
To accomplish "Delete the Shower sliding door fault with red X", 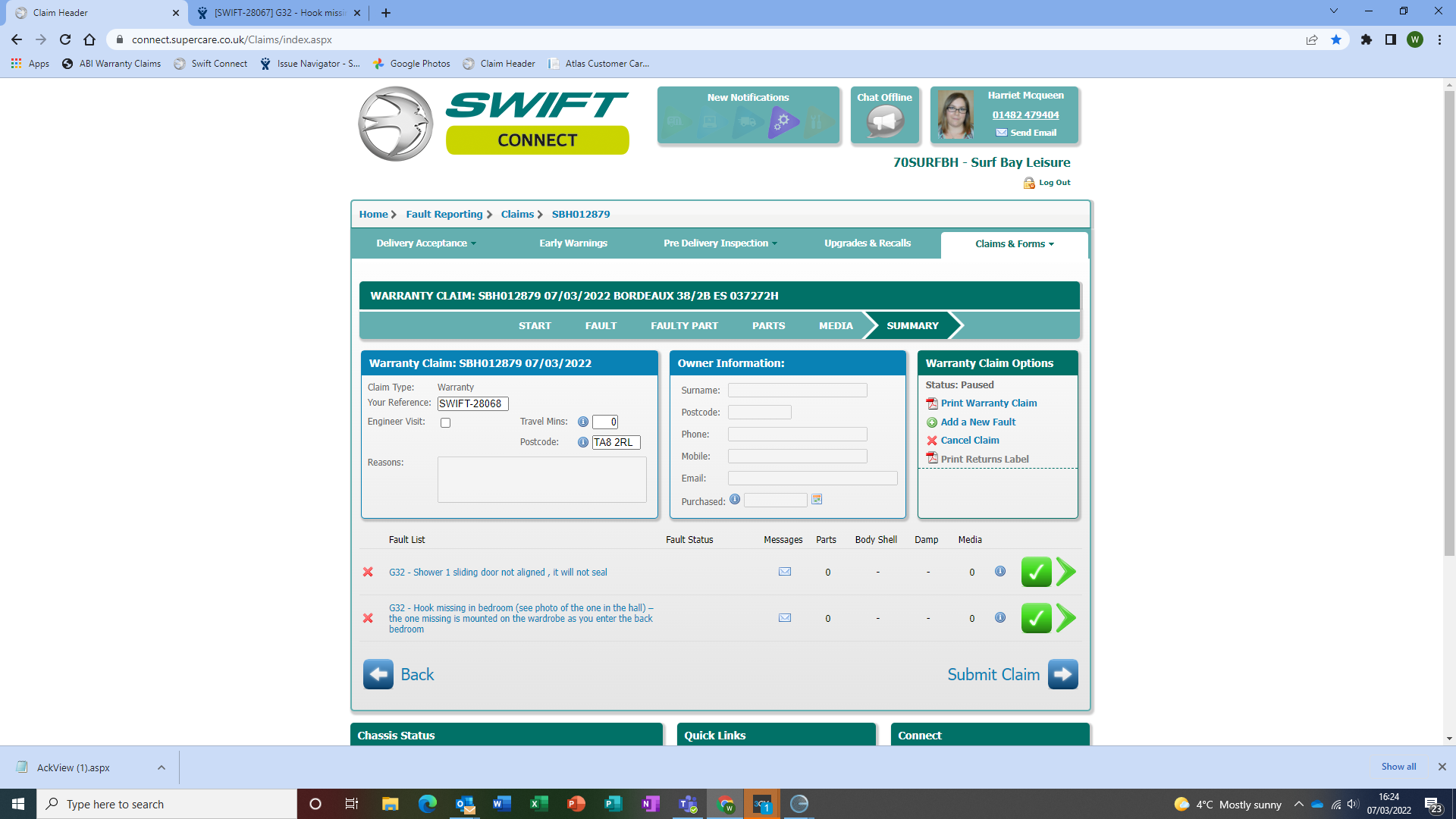I will [x=368, y=572].
